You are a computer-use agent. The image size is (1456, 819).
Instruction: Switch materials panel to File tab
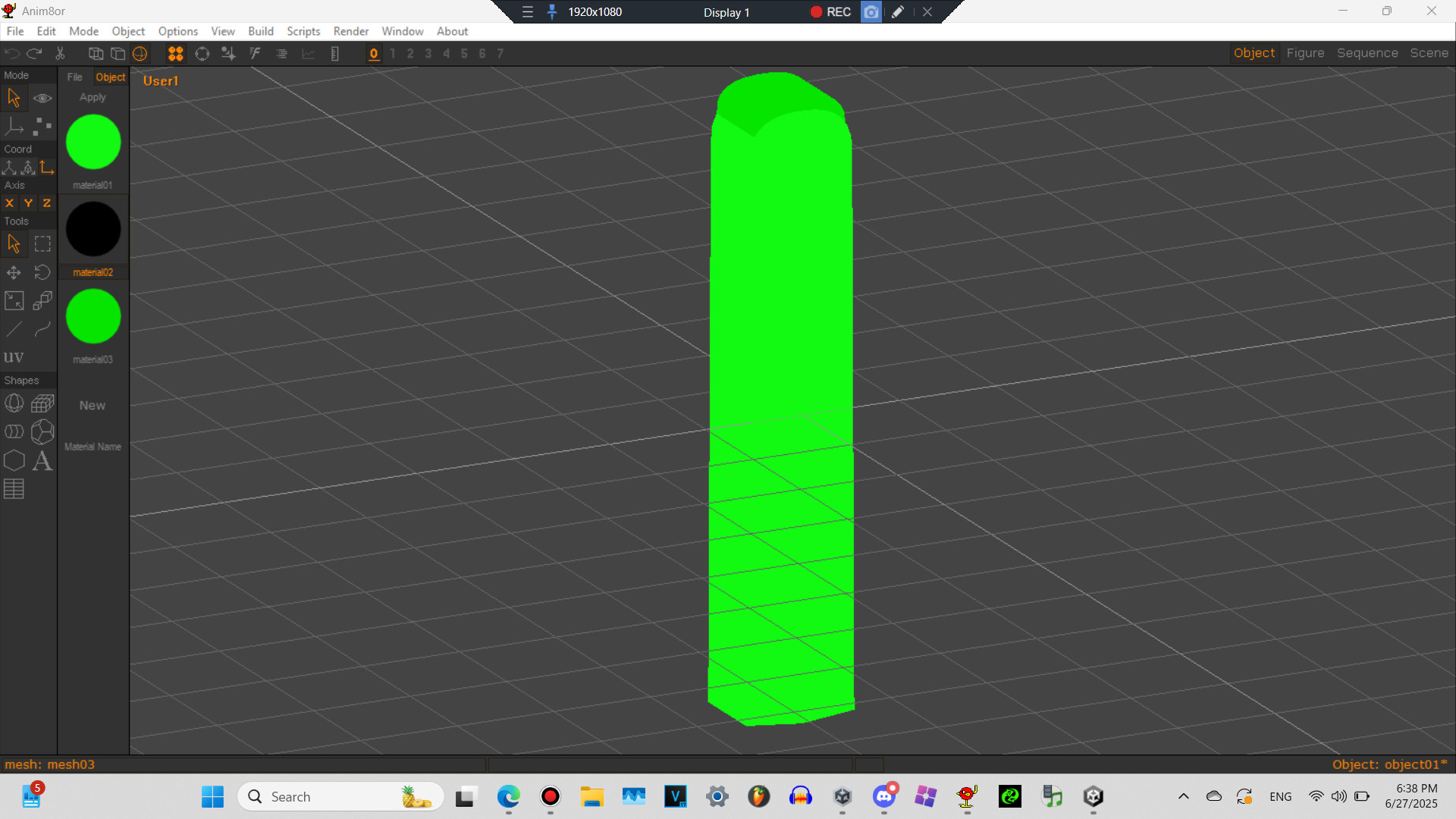pyautogui.click(x=74, y=77)
